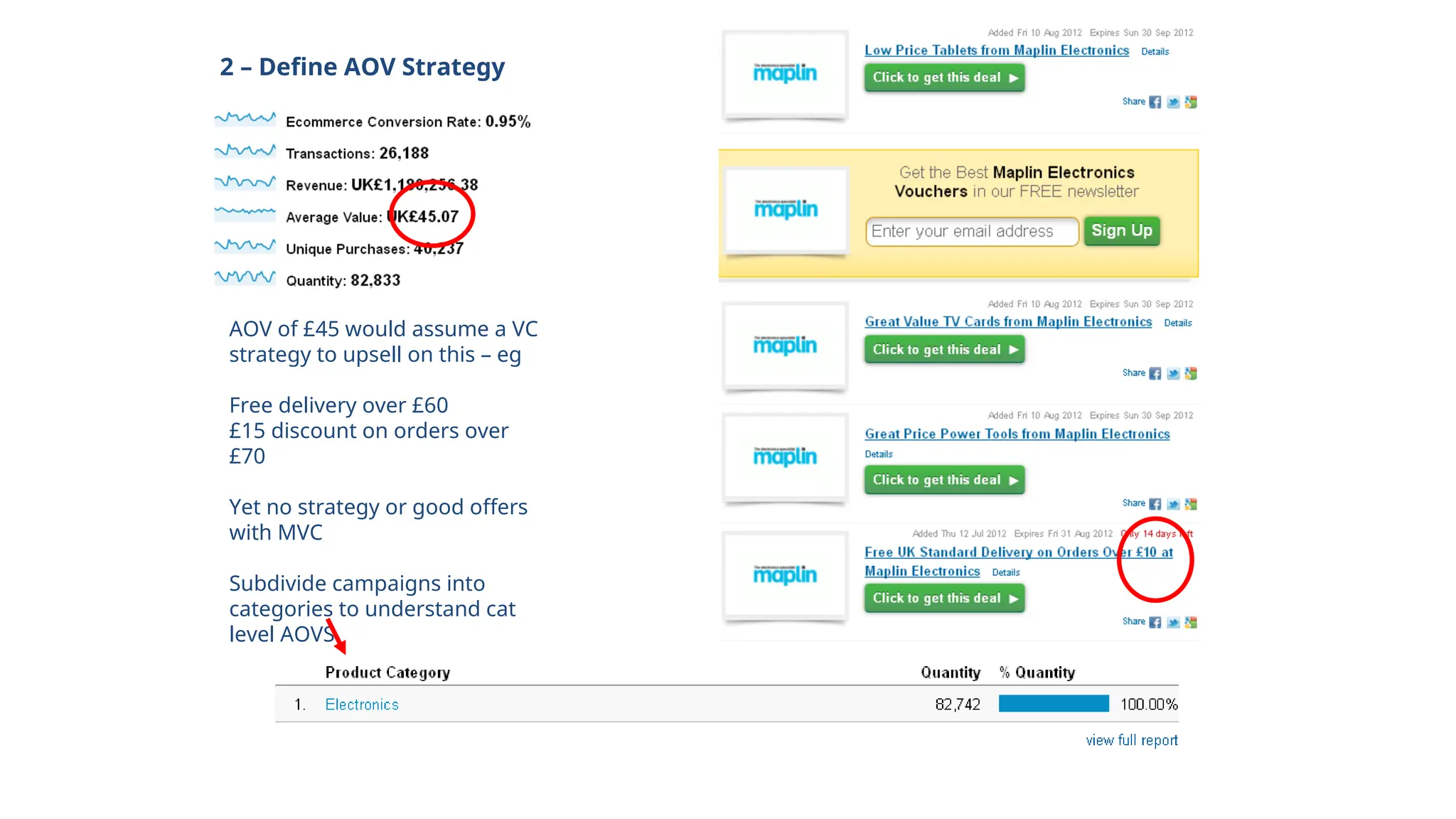Open the Maplin logo in newsletter box
The height and width of the screenshot is (819, 1456).
[786, 210]
